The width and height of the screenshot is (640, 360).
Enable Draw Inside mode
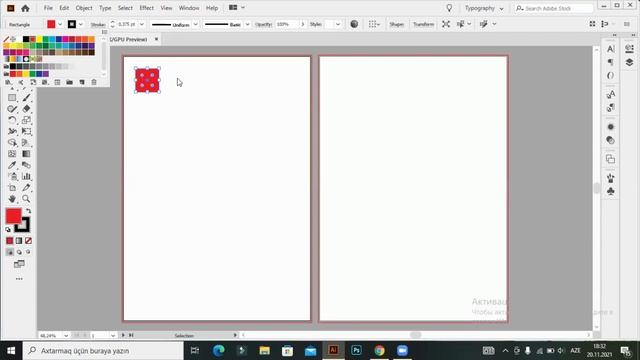[x=28, y=252]
